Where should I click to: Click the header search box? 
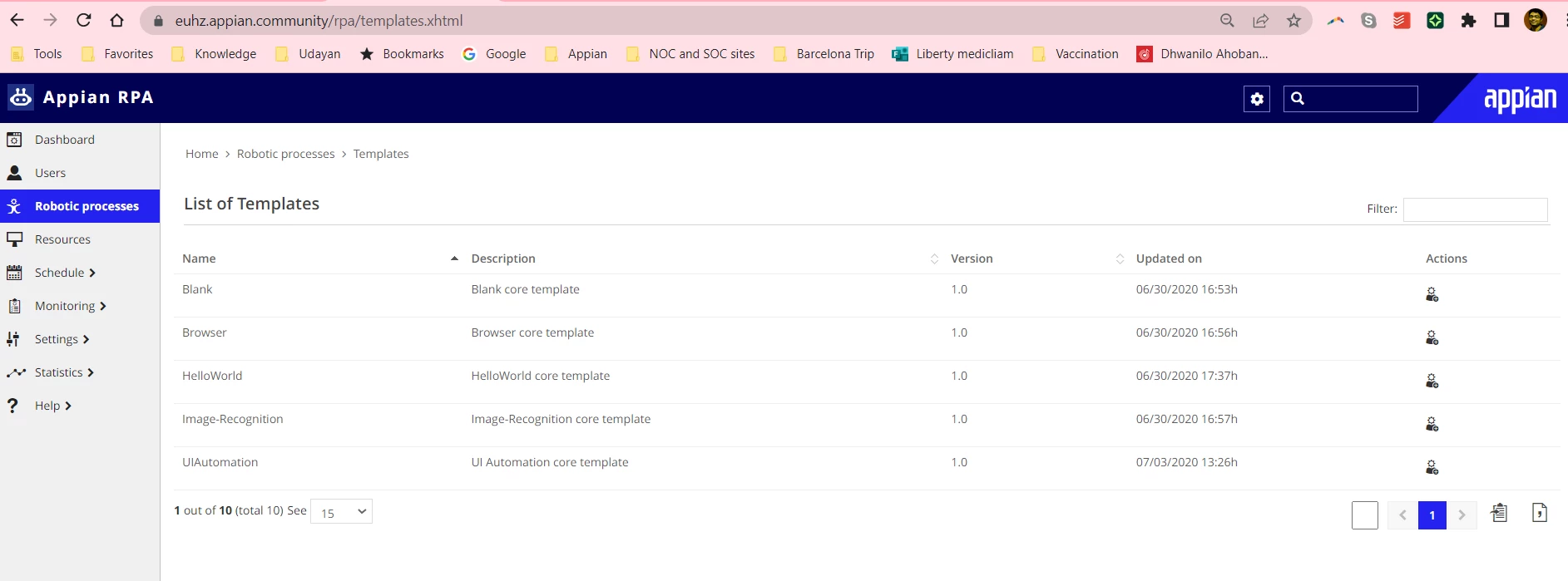1351,99
